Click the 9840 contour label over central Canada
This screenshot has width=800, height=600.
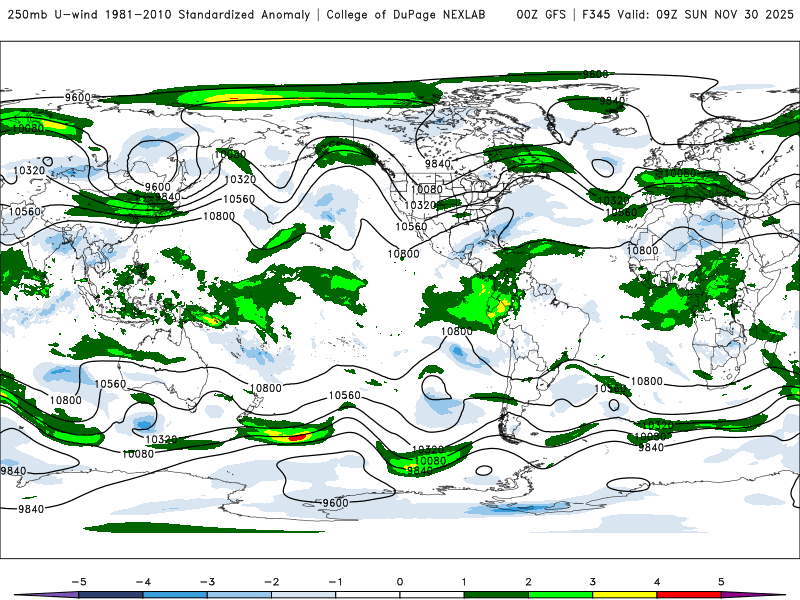click(x=438, y=164)
